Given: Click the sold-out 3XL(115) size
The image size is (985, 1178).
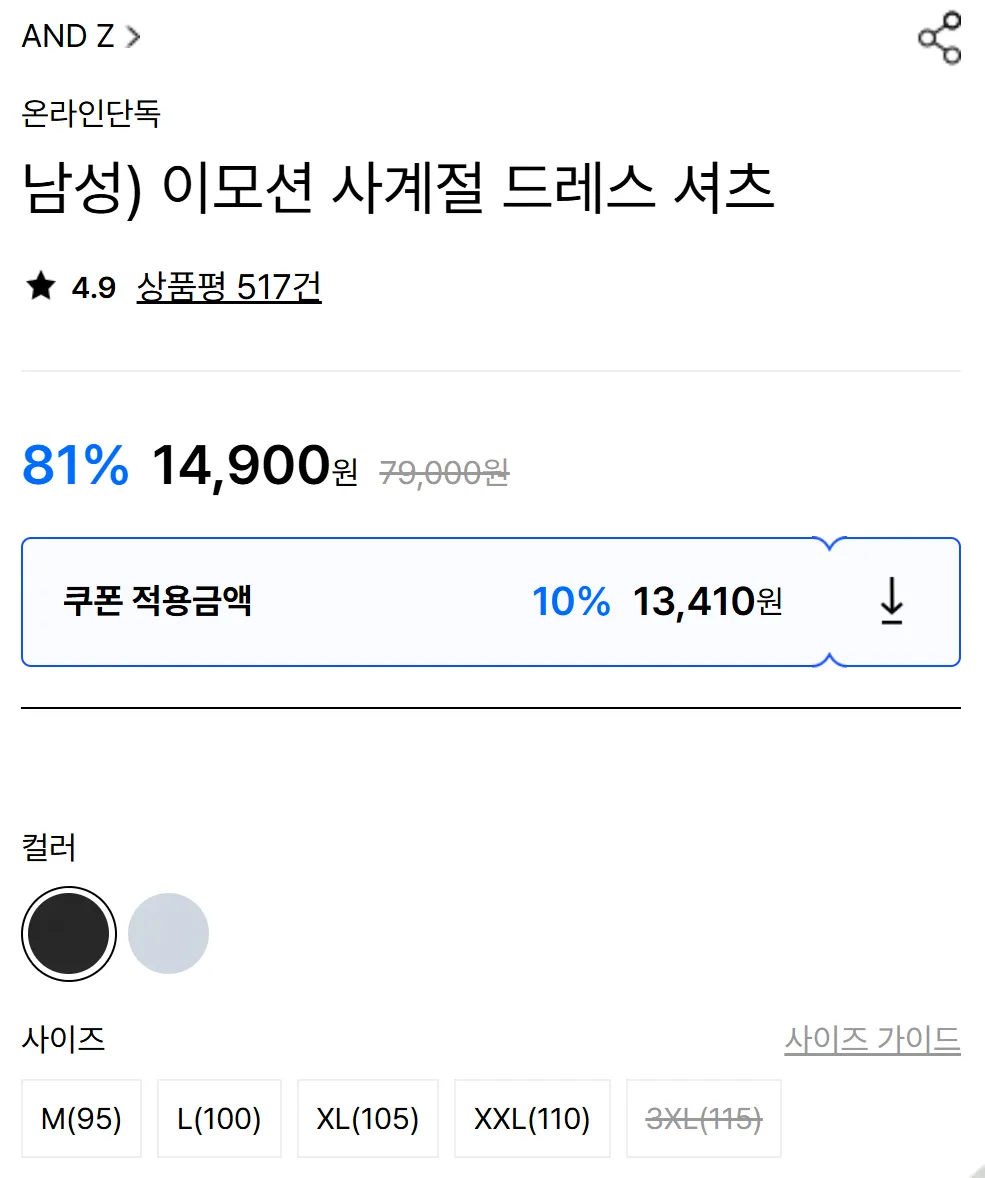Looking at the screenshot, I should pos(704,1118).
